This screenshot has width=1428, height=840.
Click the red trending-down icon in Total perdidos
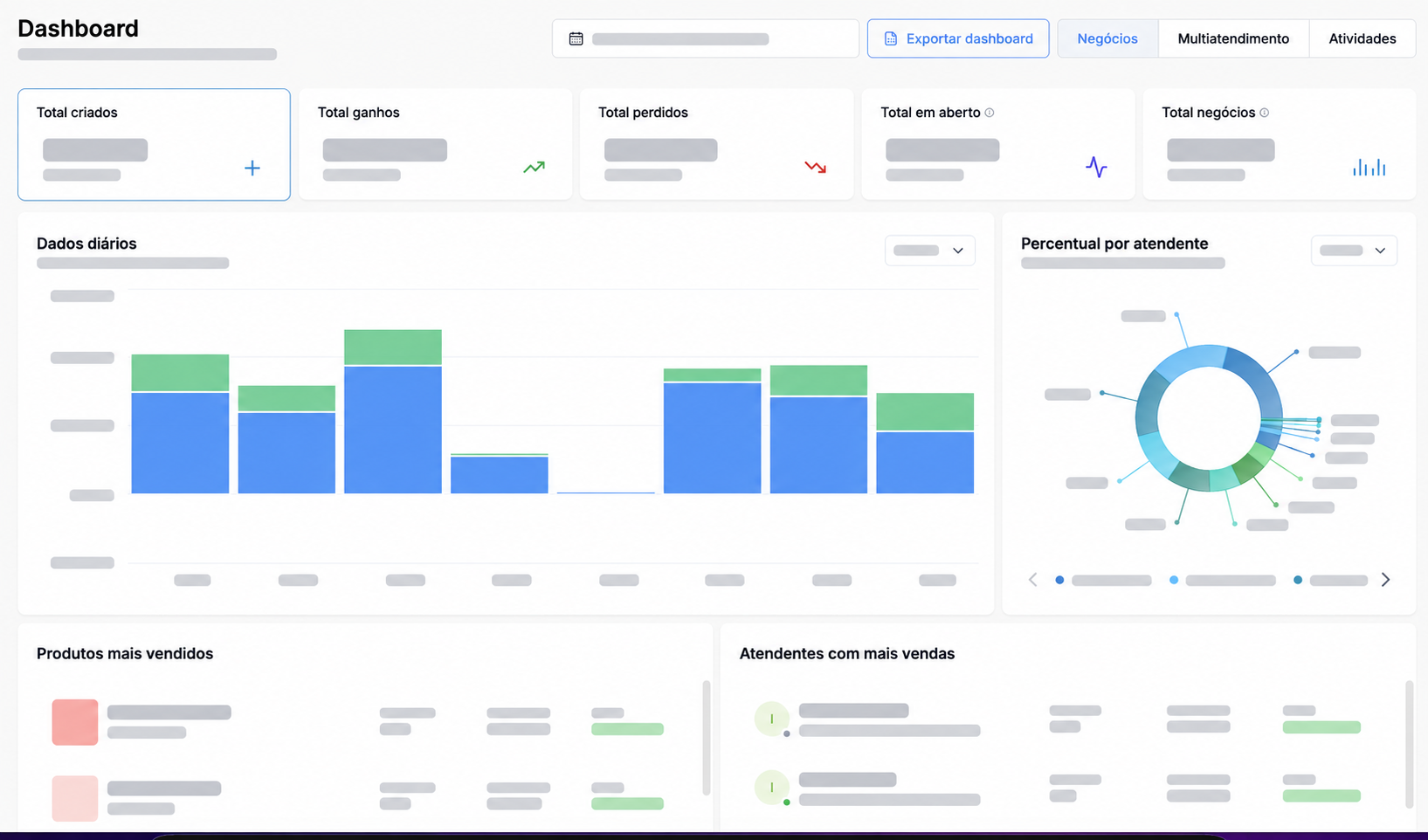coord(815,167)
